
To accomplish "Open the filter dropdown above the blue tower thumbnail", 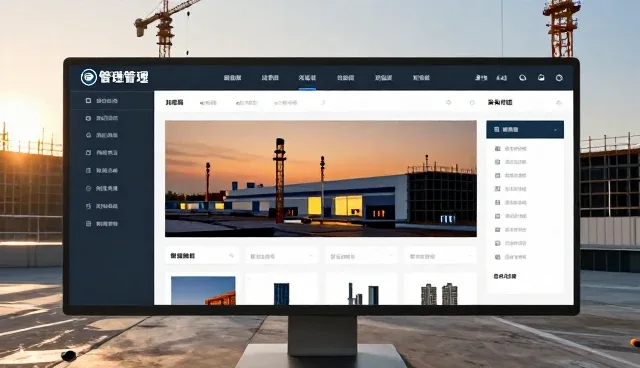I will pos(281,256).
